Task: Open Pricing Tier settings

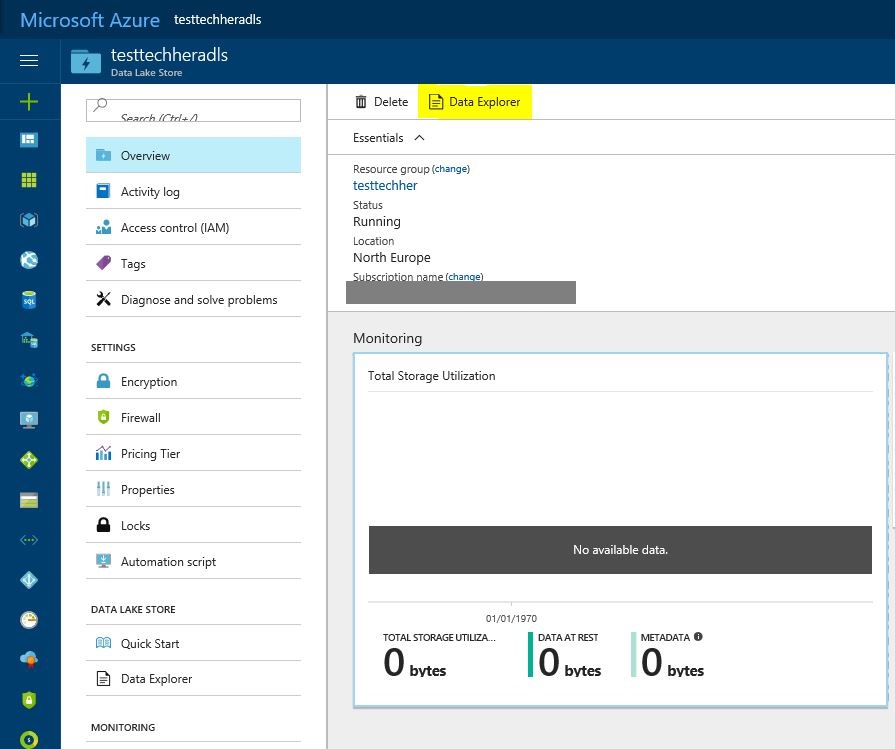Action: click(x=193, y=453)
